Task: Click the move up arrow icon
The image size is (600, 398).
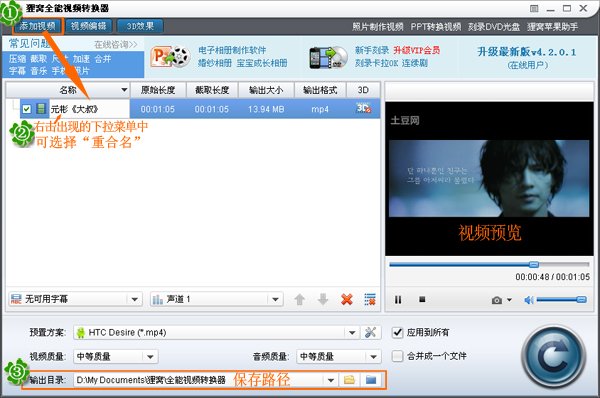Action: click(300, 299)
